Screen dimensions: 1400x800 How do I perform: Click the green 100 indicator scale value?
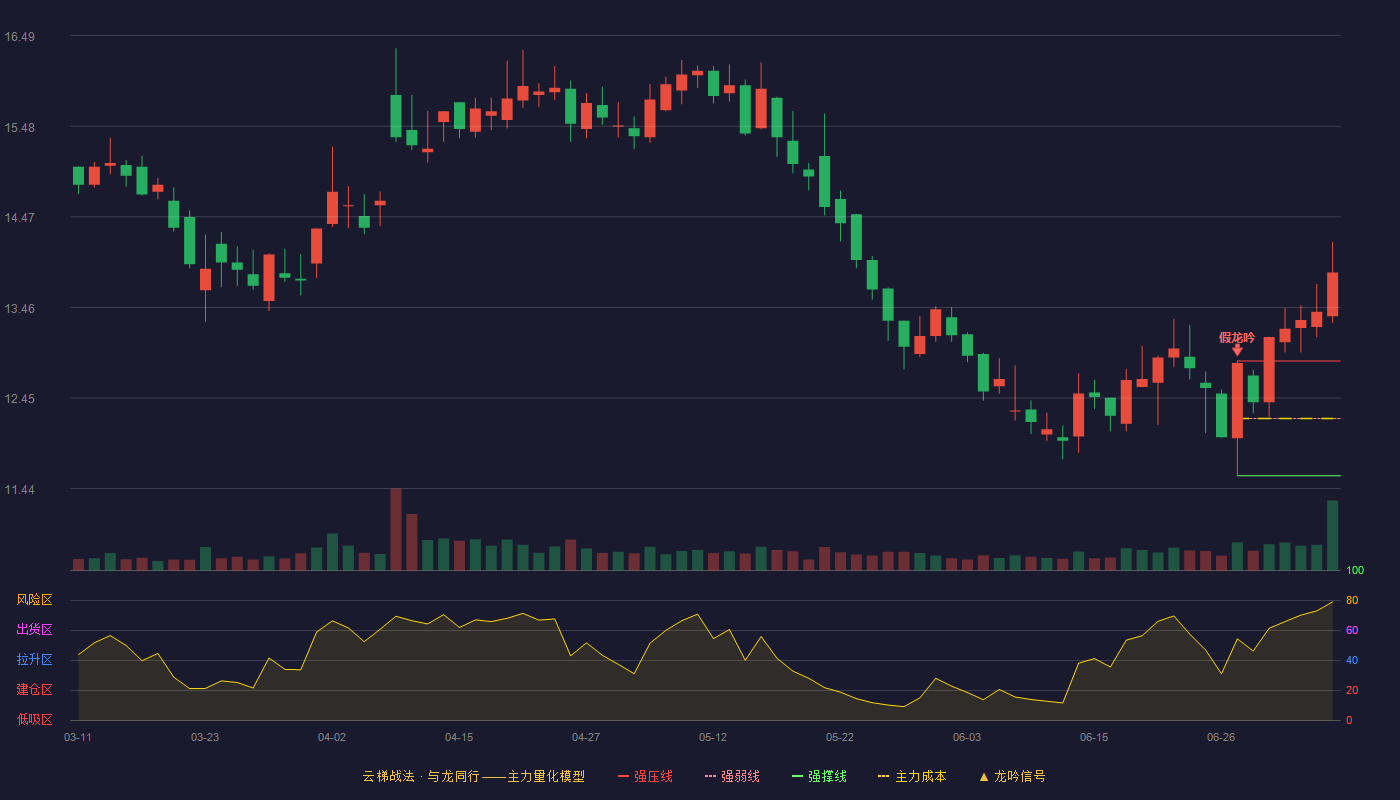click(x=1355, y=571)
